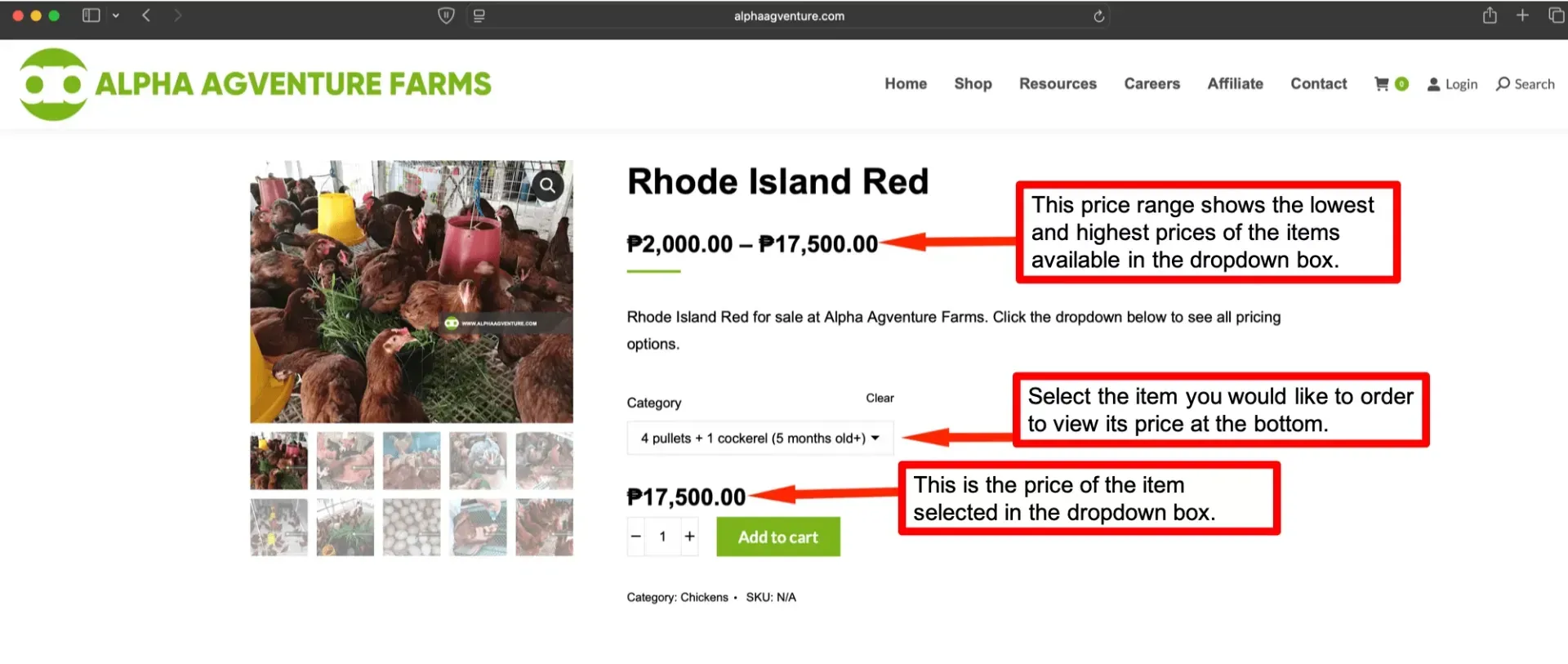
Task: Go back with the browser back arrow
Action: pyautogui.click(x=146, y=16)
